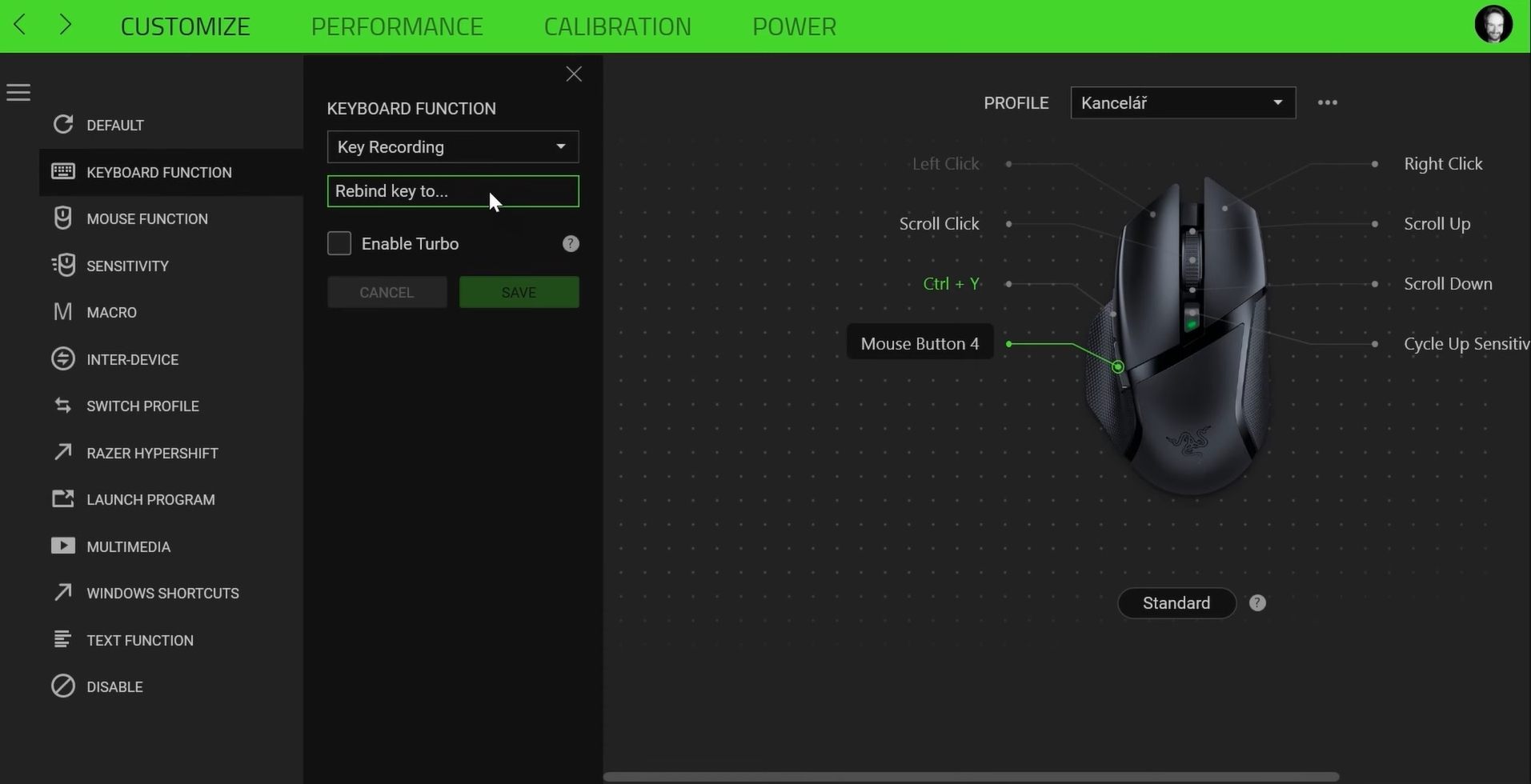Click the Keyboard Function keyboard icon

click(x=63, y=171)
